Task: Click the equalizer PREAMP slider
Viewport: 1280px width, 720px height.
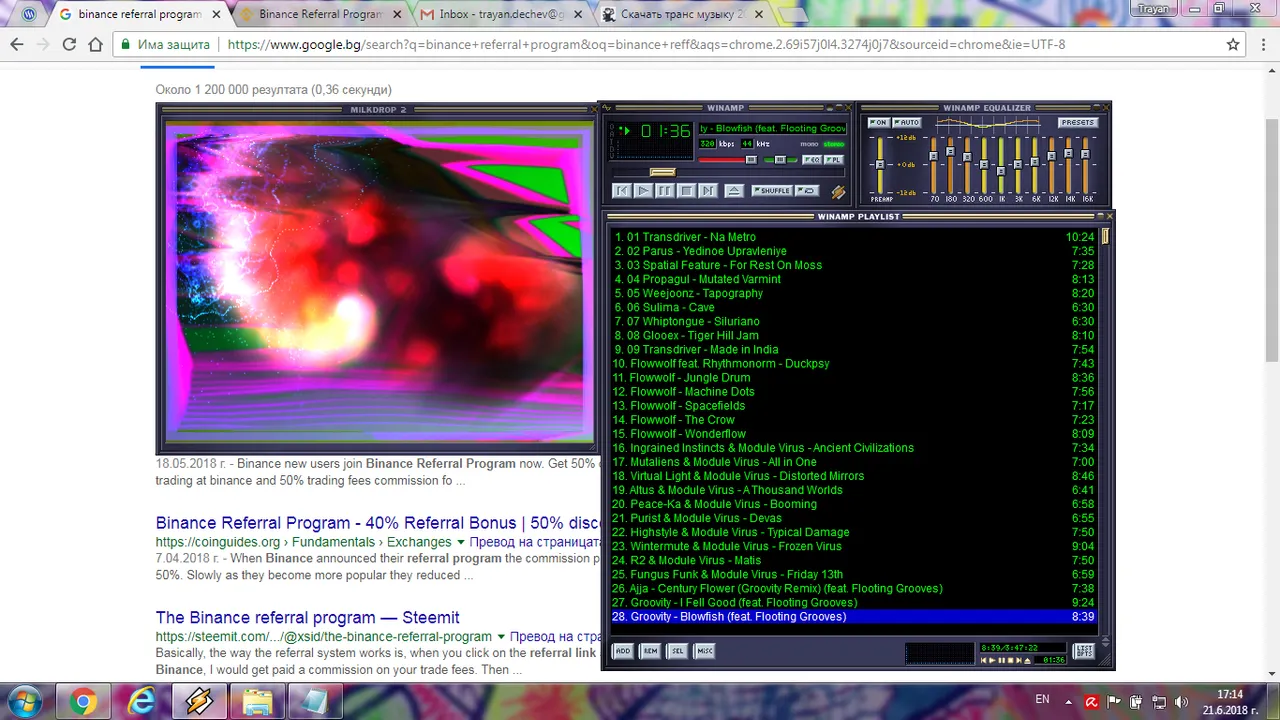Action: click(x=880, y=165)
